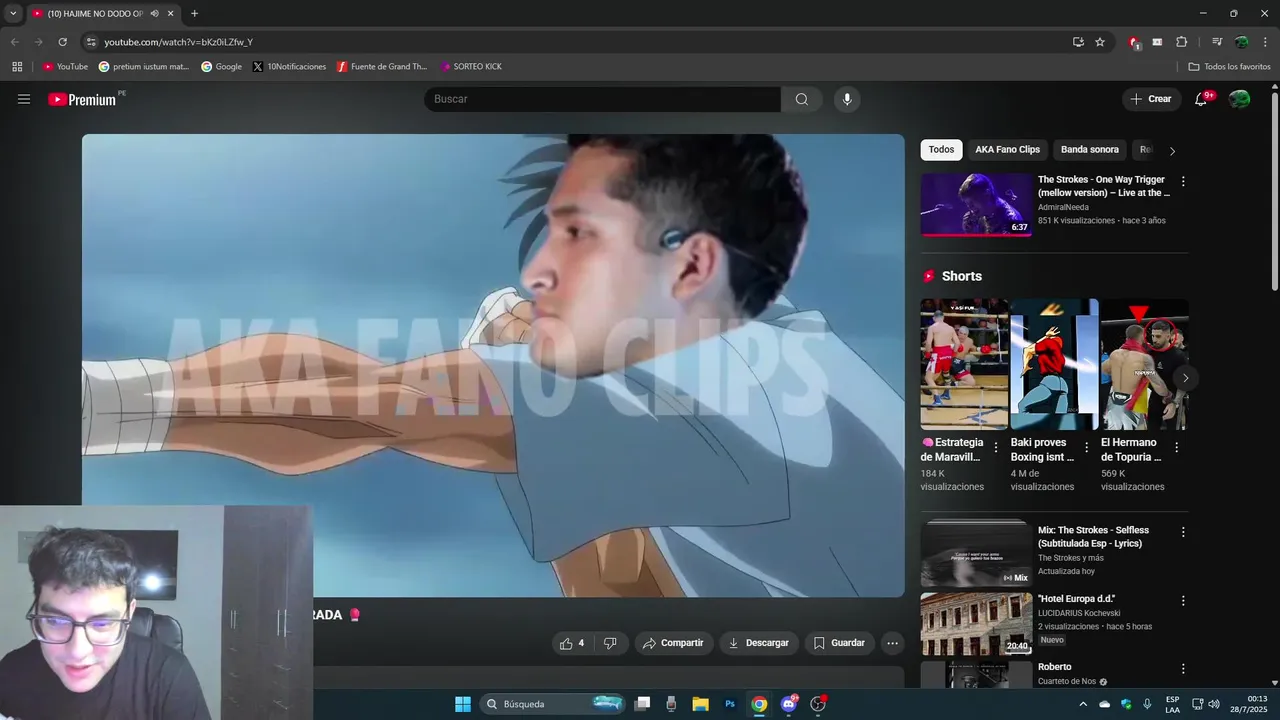
Task: Open YouTube notifications bell
Action: [1202, 99]
